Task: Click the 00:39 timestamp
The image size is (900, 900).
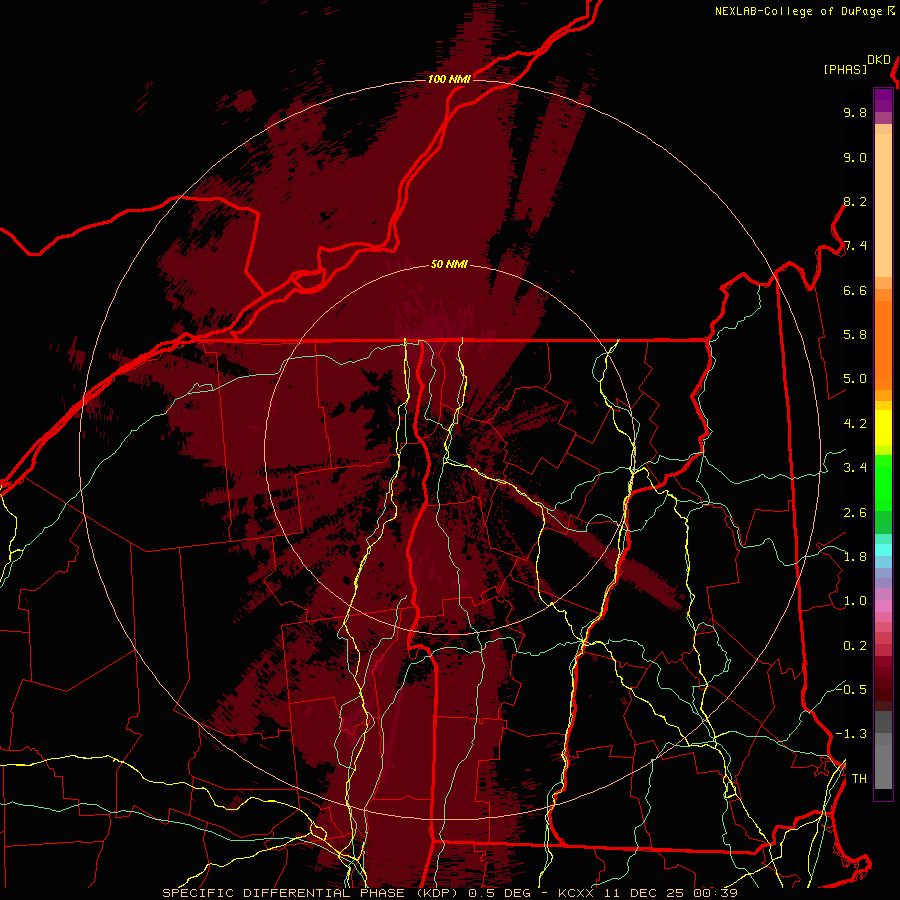Action: 715,893
